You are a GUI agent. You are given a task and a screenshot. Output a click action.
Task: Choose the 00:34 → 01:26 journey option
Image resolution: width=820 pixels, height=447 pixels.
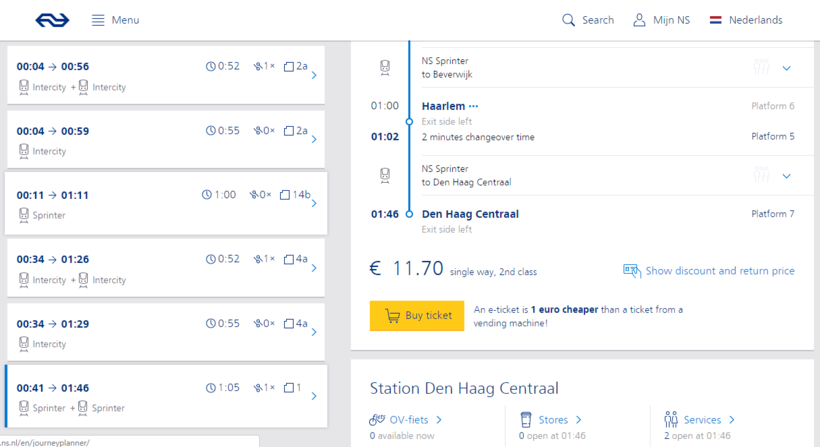click(x=165, y=268)
